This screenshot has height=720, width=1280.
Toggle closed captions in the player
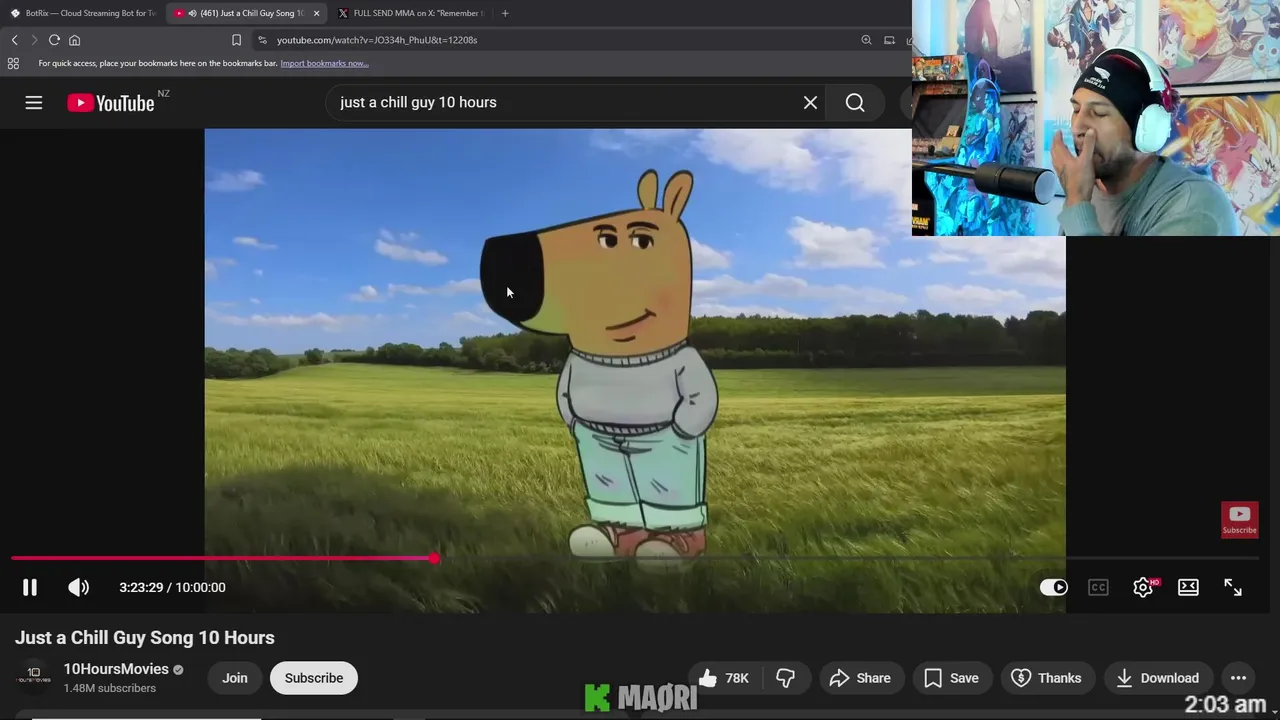click(1098, 587)
